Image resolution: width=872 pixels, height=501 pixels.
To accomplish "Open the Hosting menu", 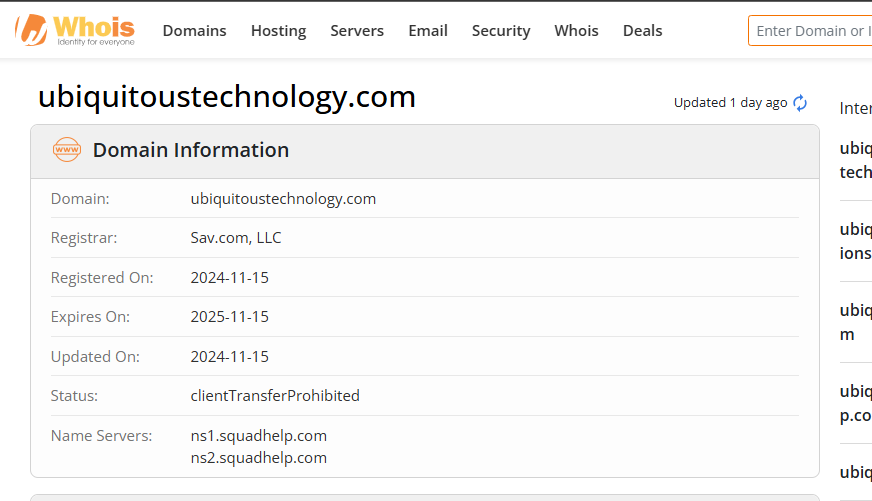I will pos(279,31).
